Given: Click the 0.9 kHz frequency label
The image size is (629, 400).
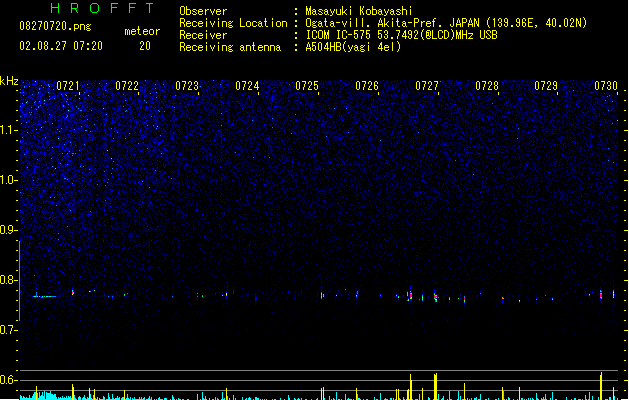Looking at the screenshot, I should tap(8, 230).
